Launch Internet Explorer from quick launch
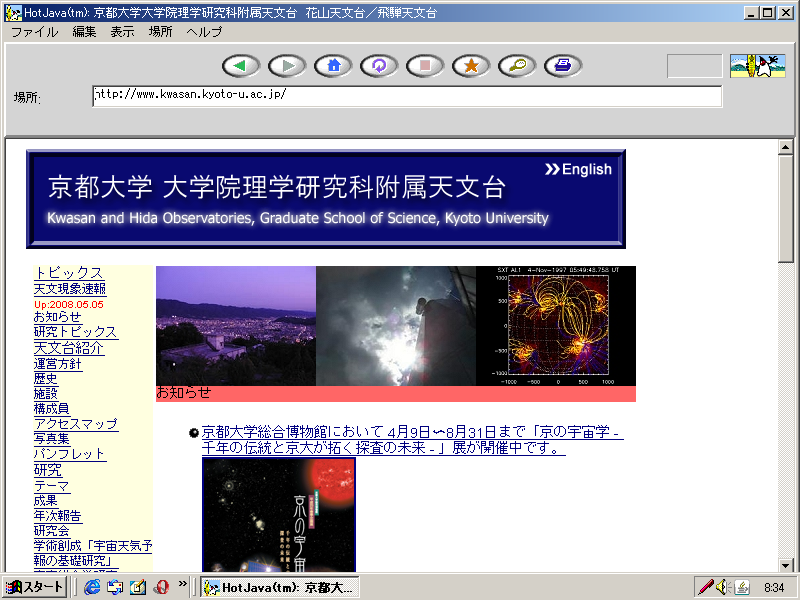This screenshot has height=600, width=800. click(x=92, y=587)
